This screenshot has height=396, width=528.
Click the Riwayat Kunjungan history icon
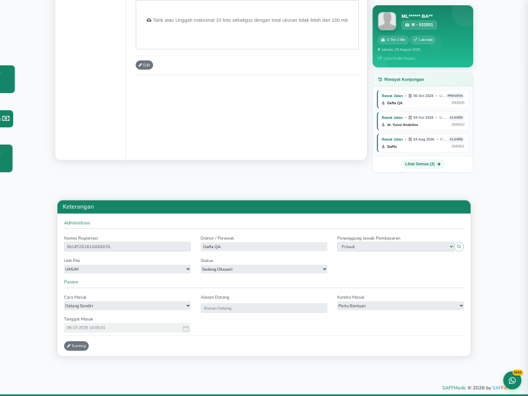pos(380,79)
